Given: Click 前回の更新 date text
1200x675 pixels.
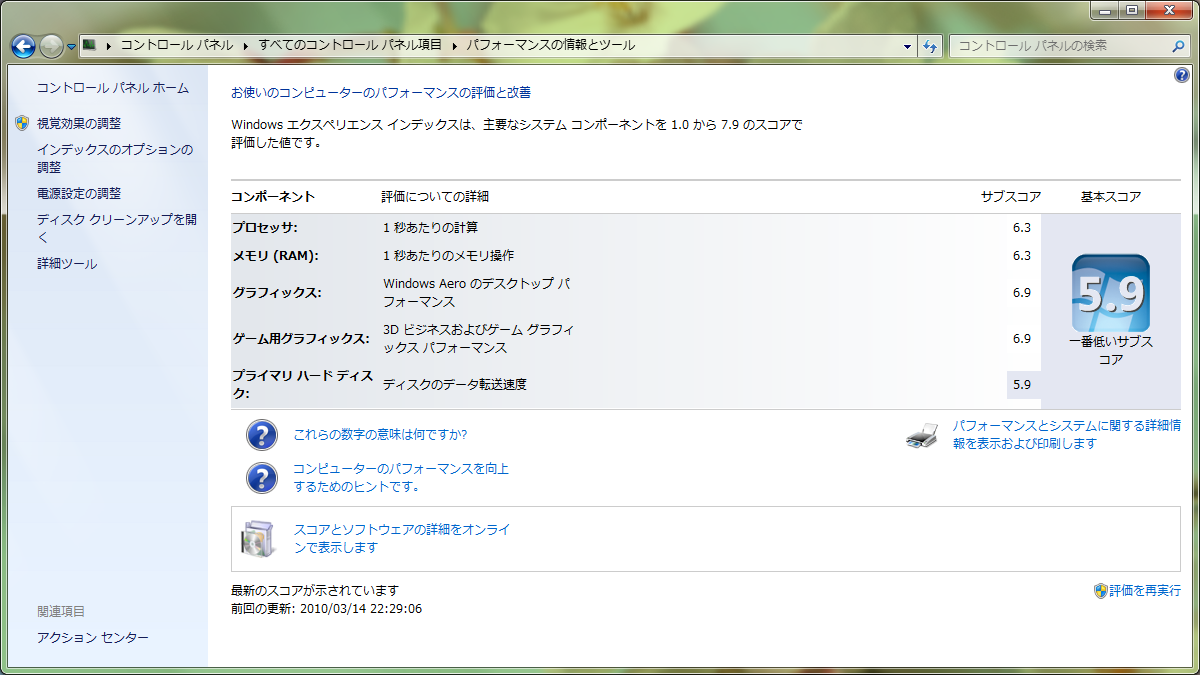Looking at the screenshot, I should [x=326, y=608].
